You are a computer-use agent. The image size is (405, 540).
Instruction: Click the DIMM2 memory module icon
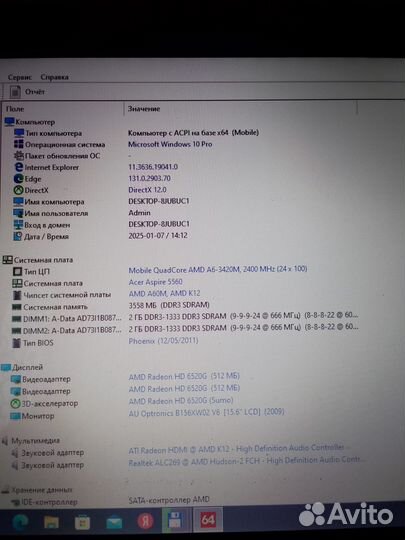click(x=17, y=331)
